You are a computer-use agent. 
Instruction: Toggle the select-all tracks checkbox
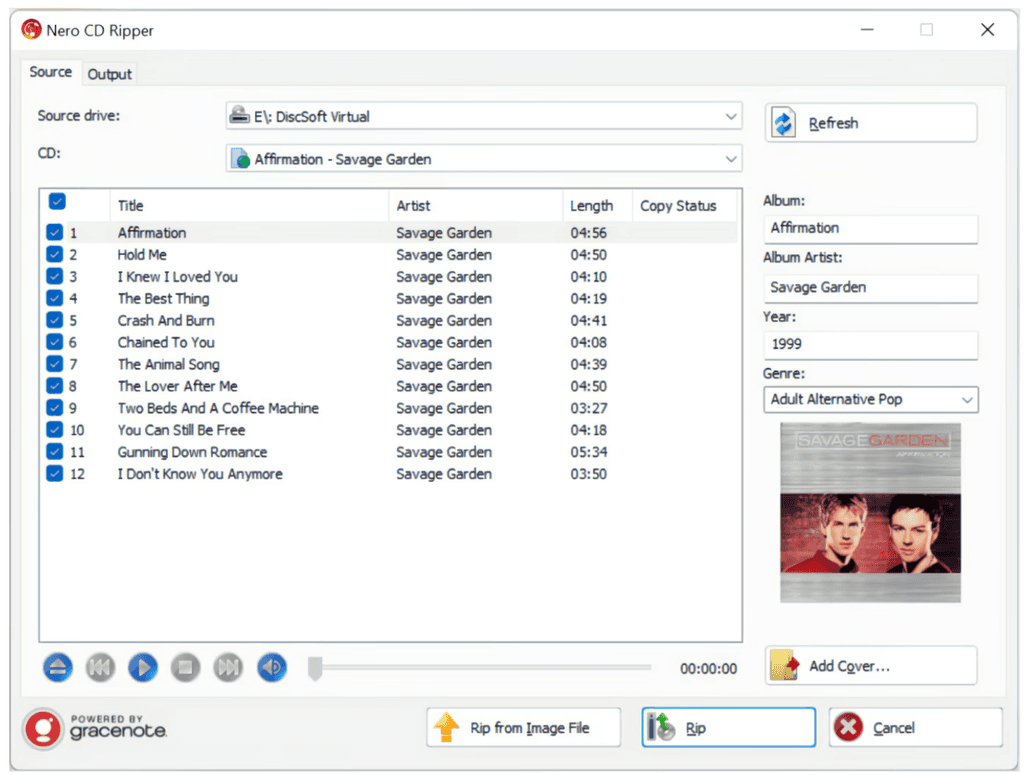[x=57, y=201]
